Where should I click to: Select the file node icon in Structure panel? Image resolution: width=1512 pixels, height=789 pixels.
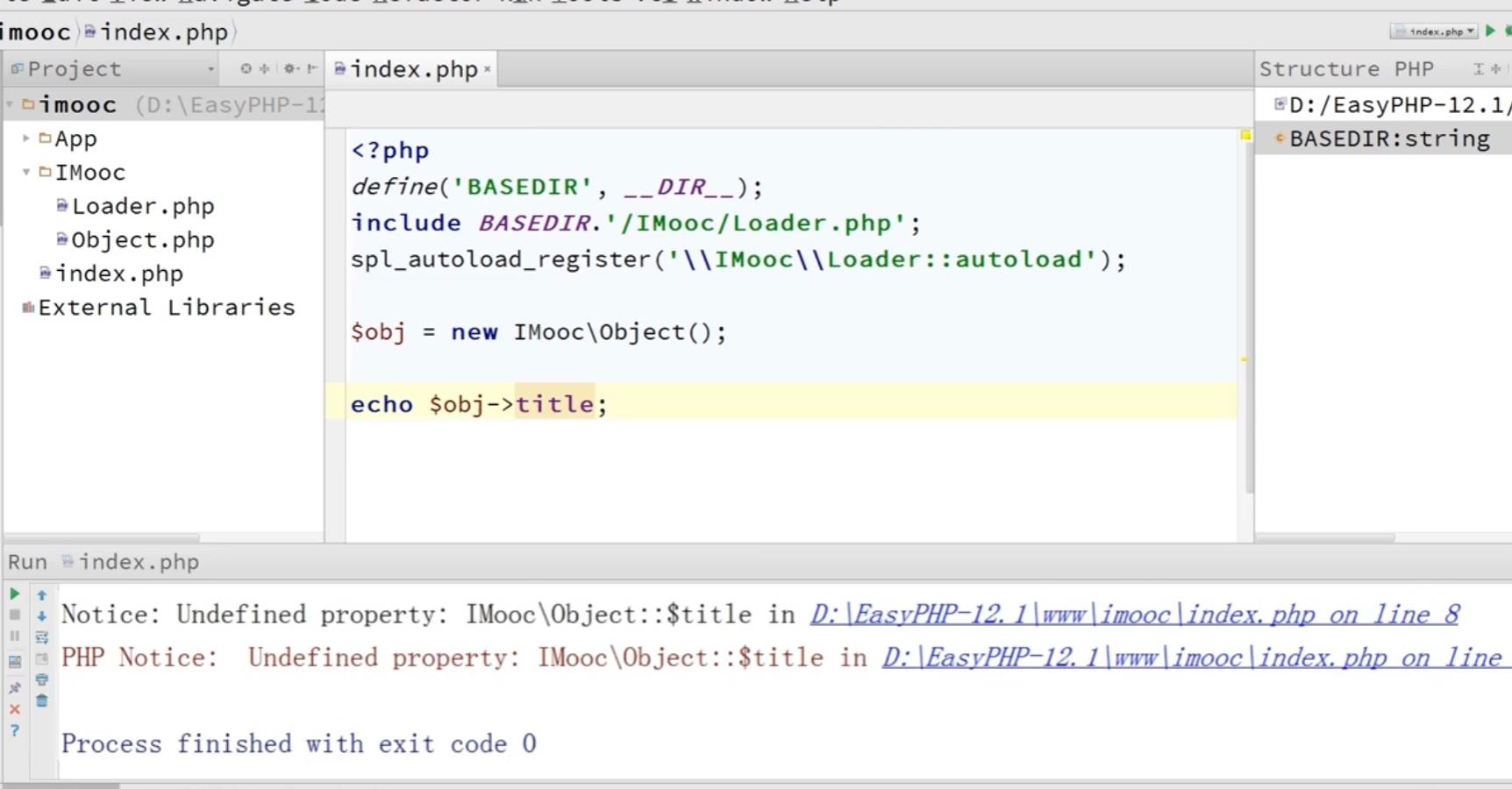click(x=1280, y=104)
